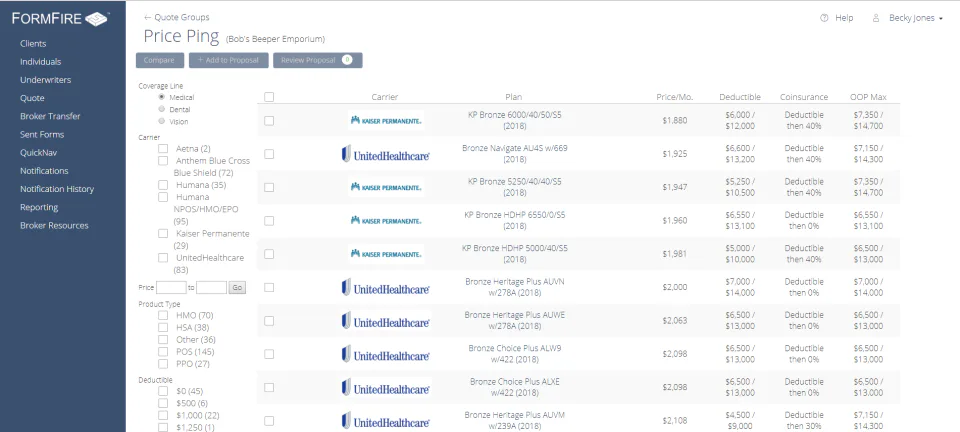Click the Kaiser logo for KP Bronze HDHP 5000/40/S5

[x=386, y=254]
